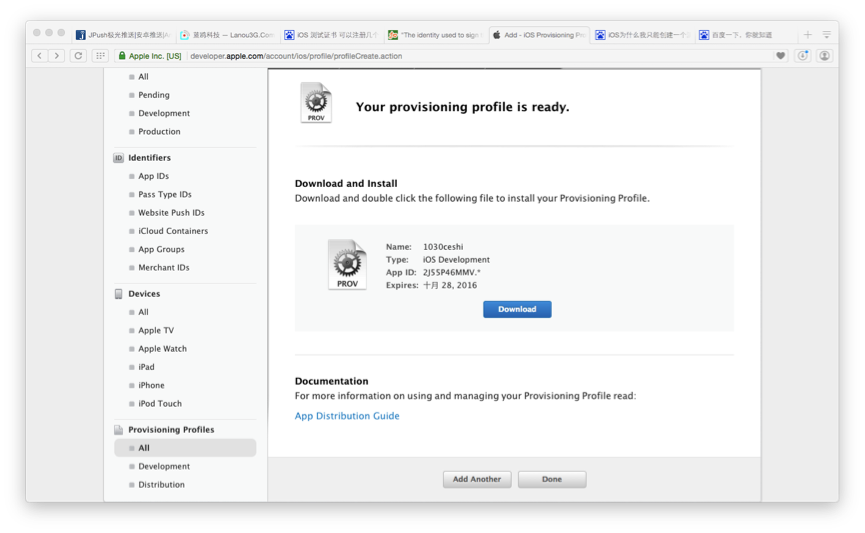Bookmark the page with the heart icon
865x533 pixels.
780,56
